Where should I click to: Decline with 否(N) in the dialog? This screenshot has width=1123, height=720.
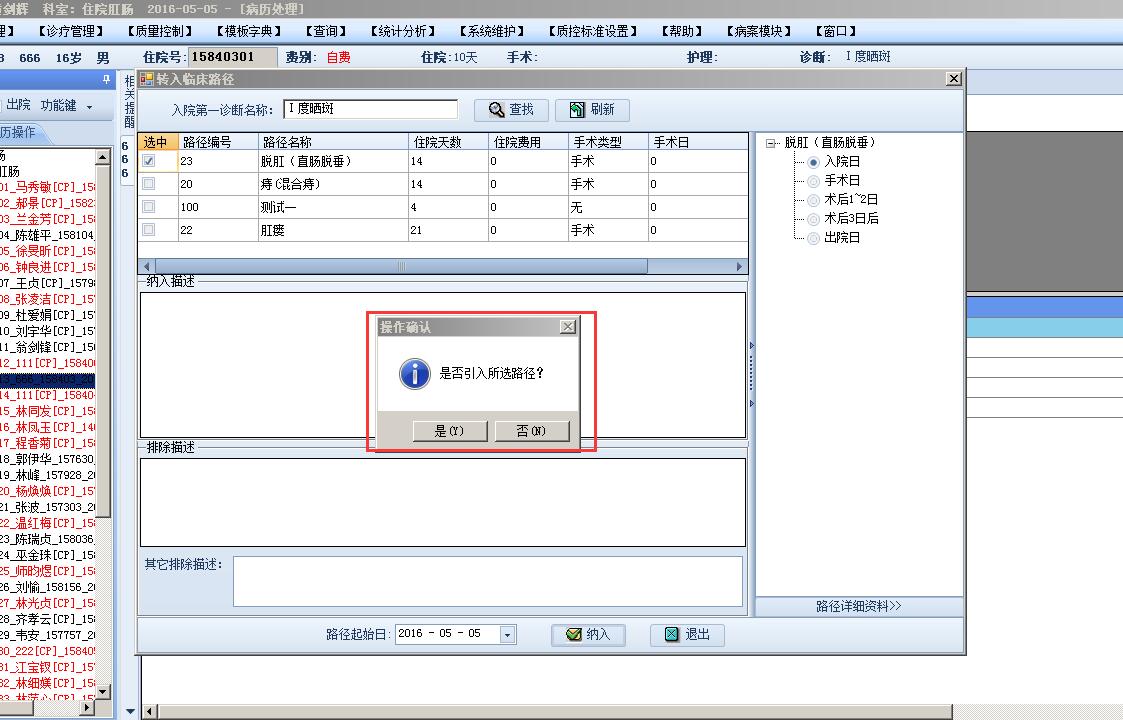tap(531, 431)
